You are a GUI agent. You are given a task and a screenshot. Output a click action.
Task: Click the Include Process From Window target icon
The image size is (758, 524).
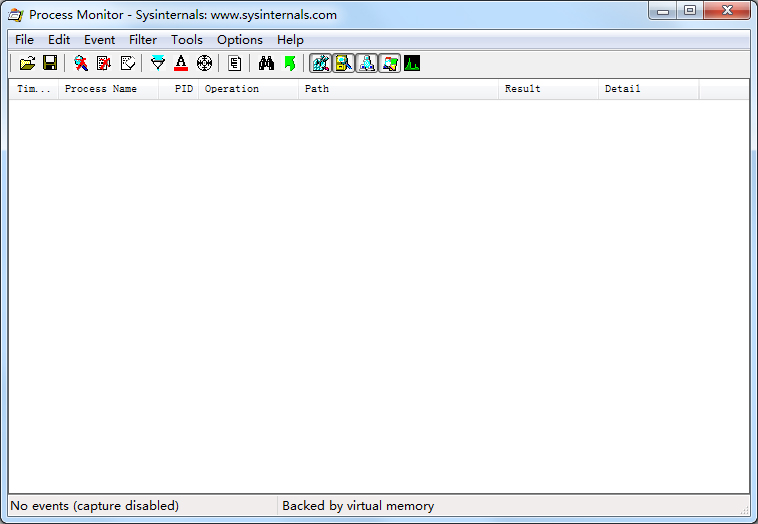[204, 63]
